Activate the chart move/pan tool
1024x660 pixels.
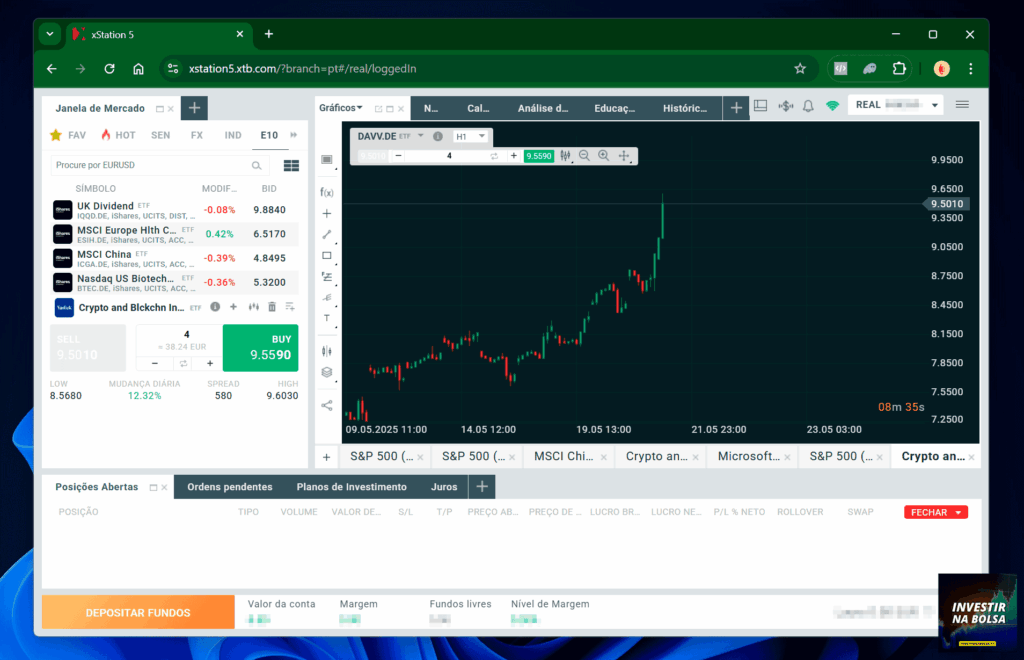pos(624,155)
